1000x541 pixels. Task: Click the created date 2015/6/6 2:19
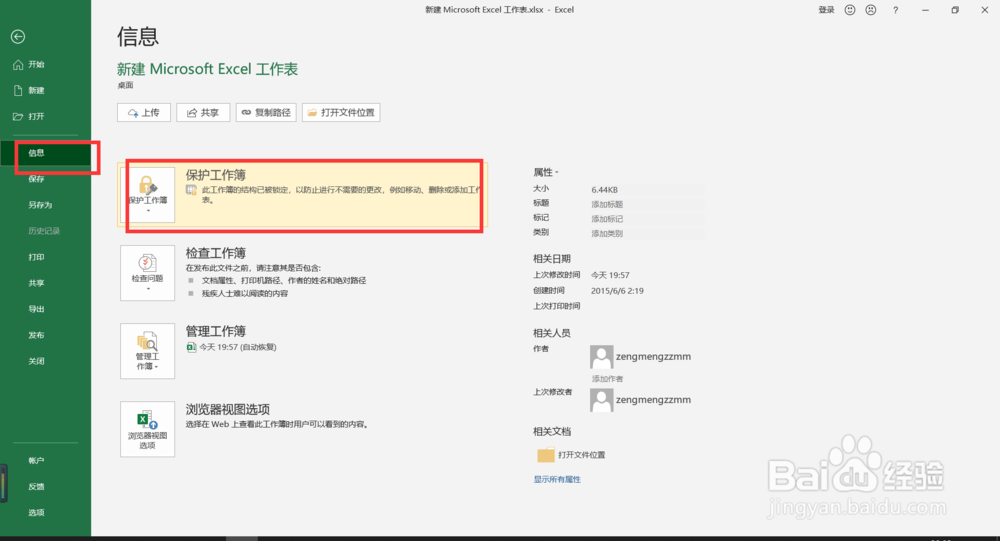pos(617,291)
